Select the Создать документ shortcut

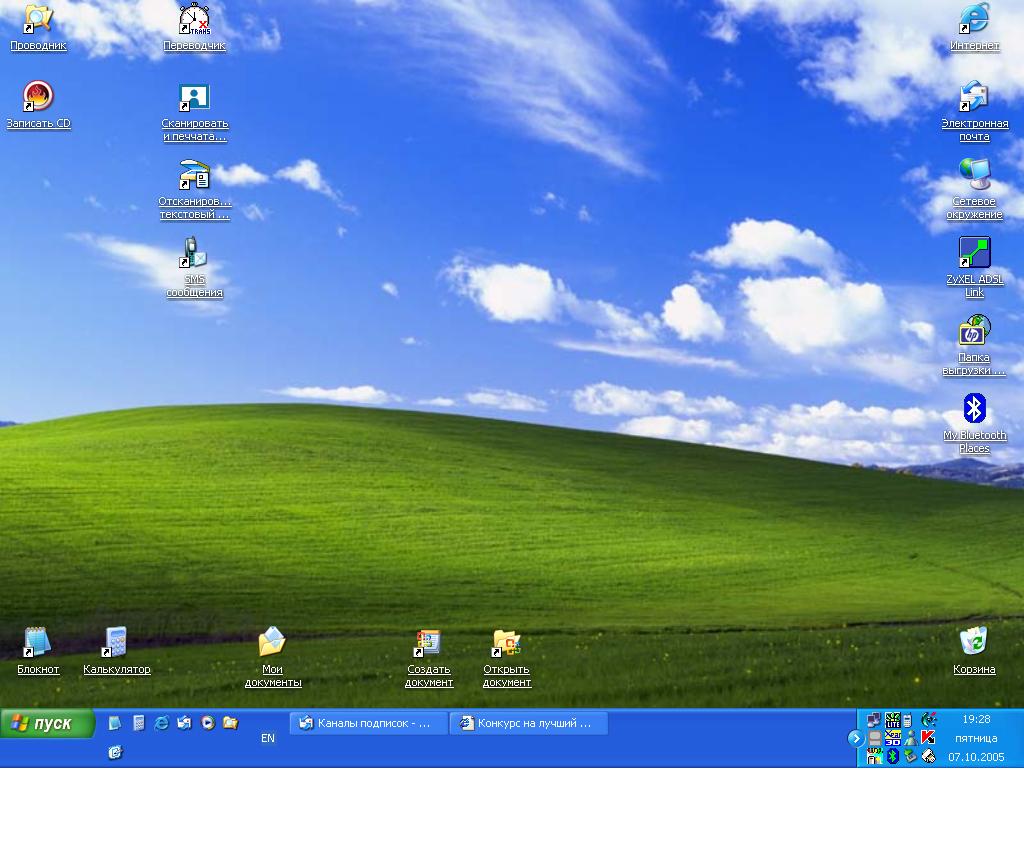428,658
